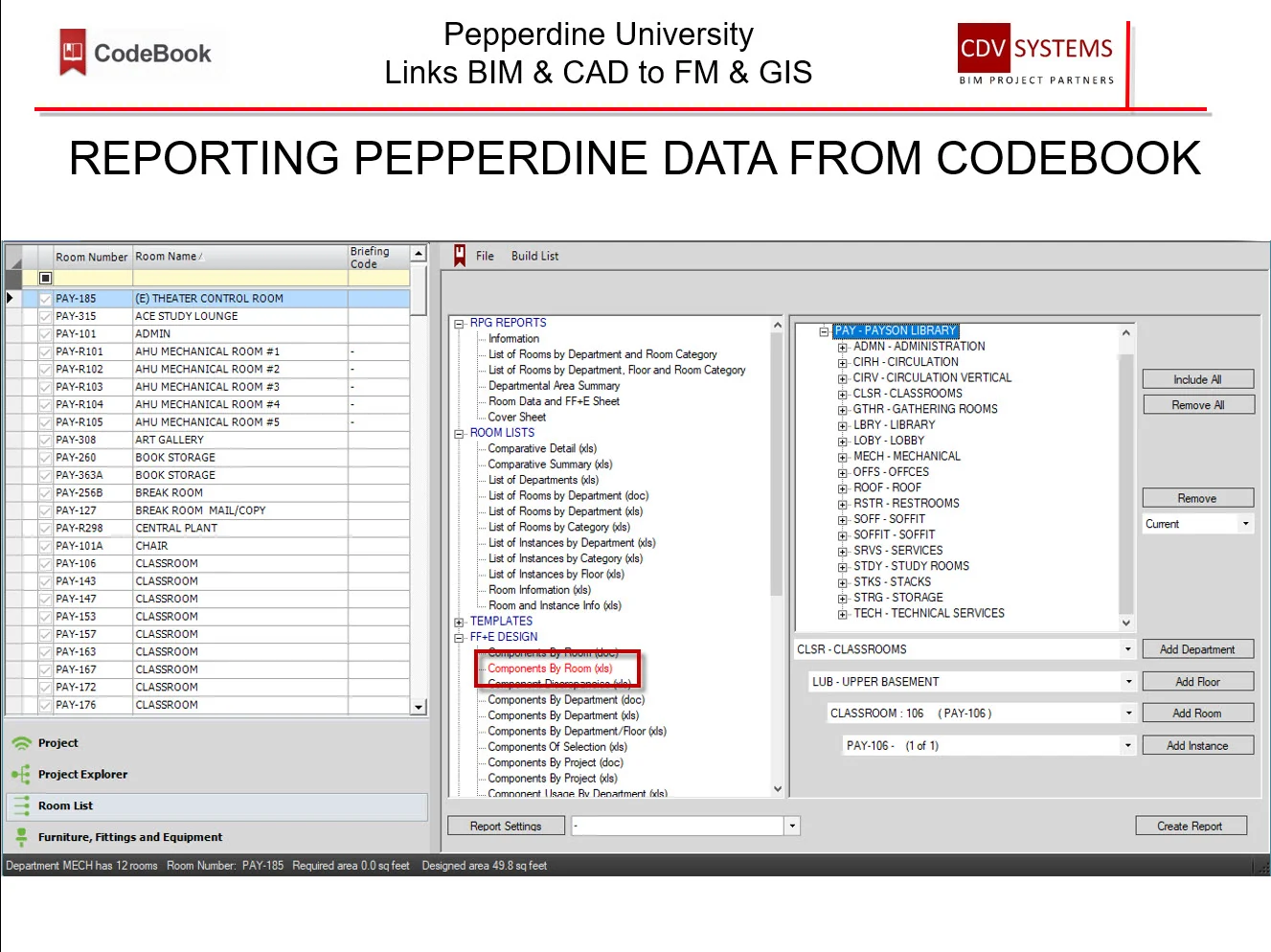Click the Report Settings button

tap(506, 826)
